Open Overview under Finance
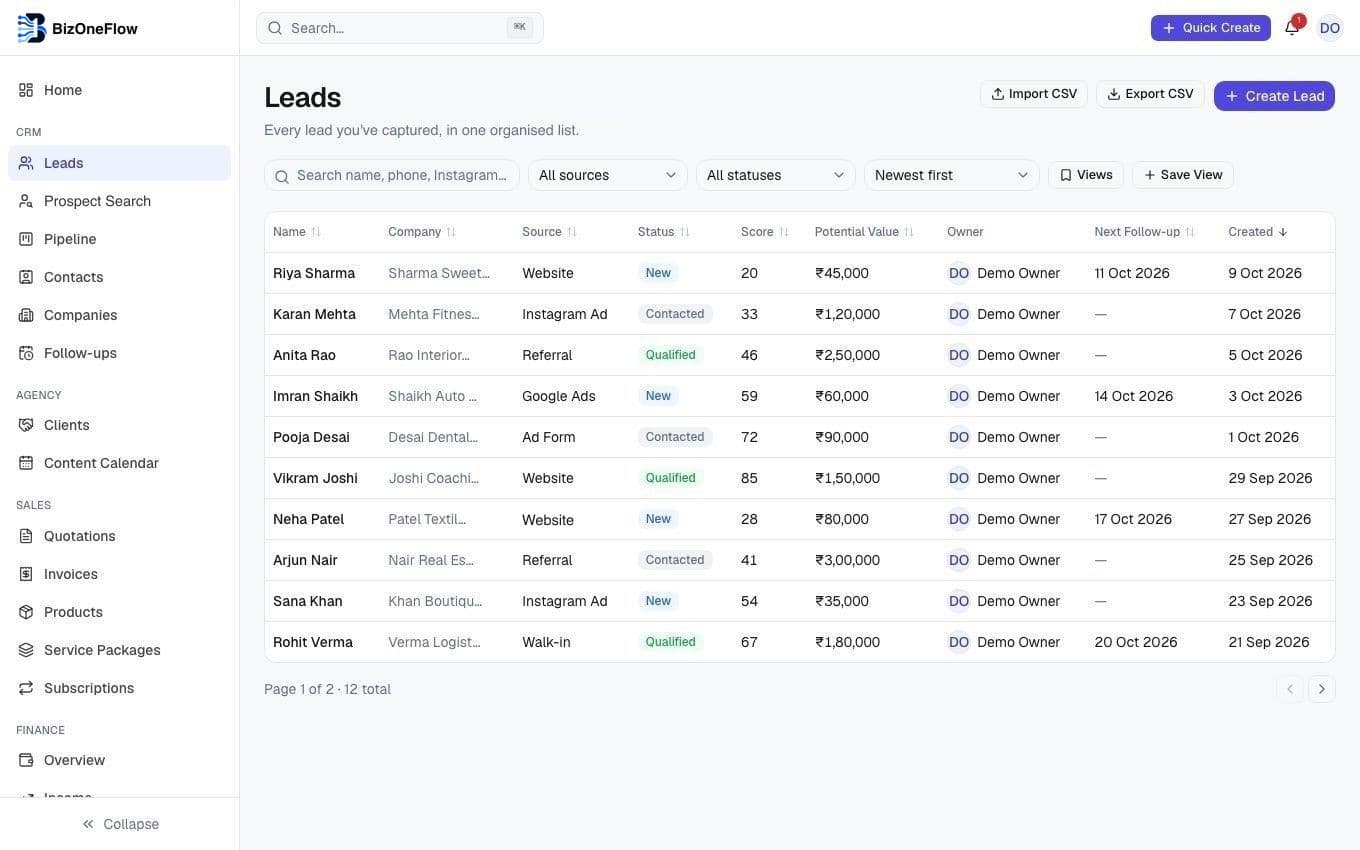1360x850 pixels. [x=119, y=760]
